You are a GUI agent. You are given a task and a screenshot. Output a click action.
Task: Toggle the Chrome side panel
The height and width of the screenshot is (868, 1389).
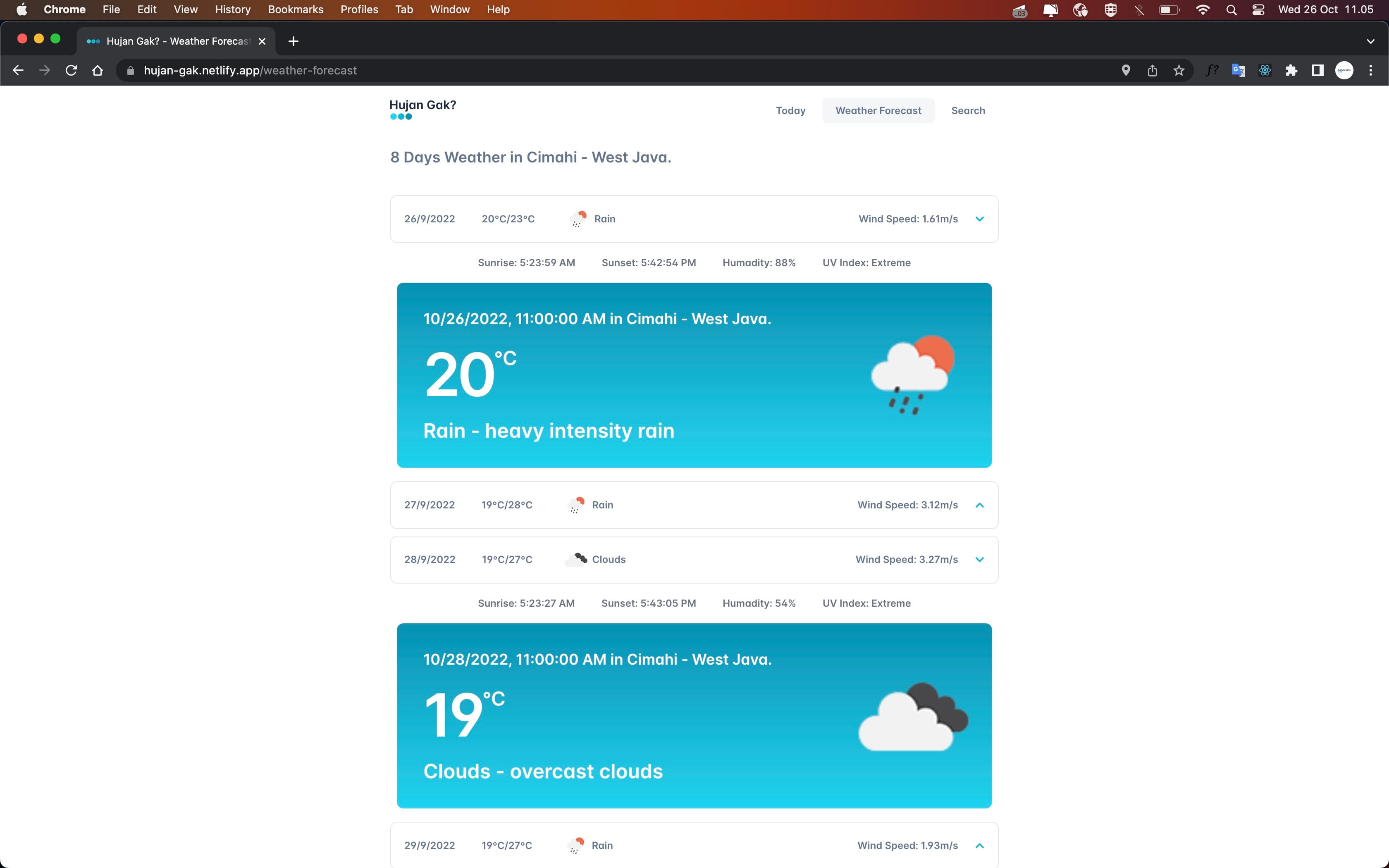(1317, 70)
